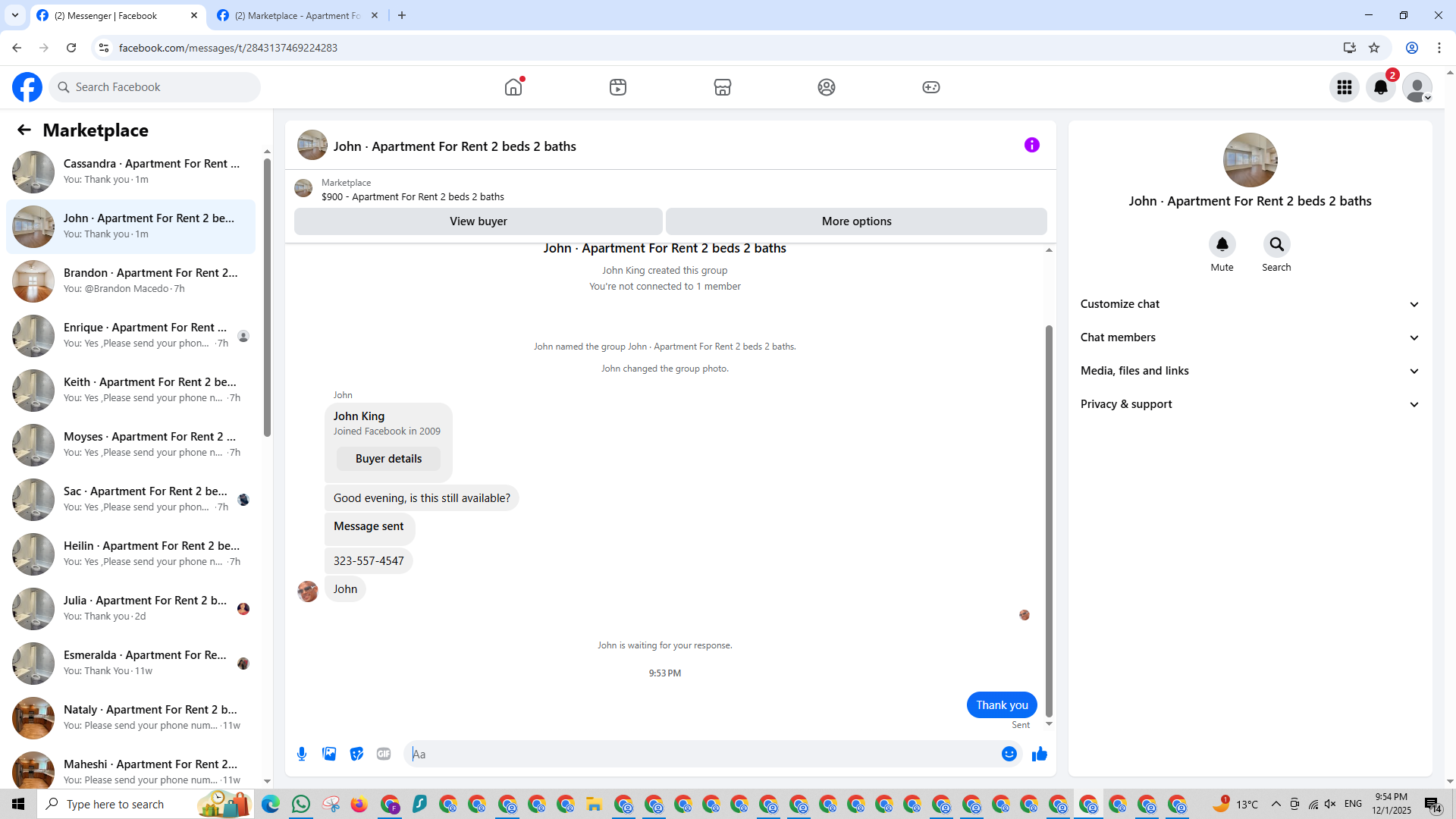Open the Sac apartment conversation

point(130,499)
